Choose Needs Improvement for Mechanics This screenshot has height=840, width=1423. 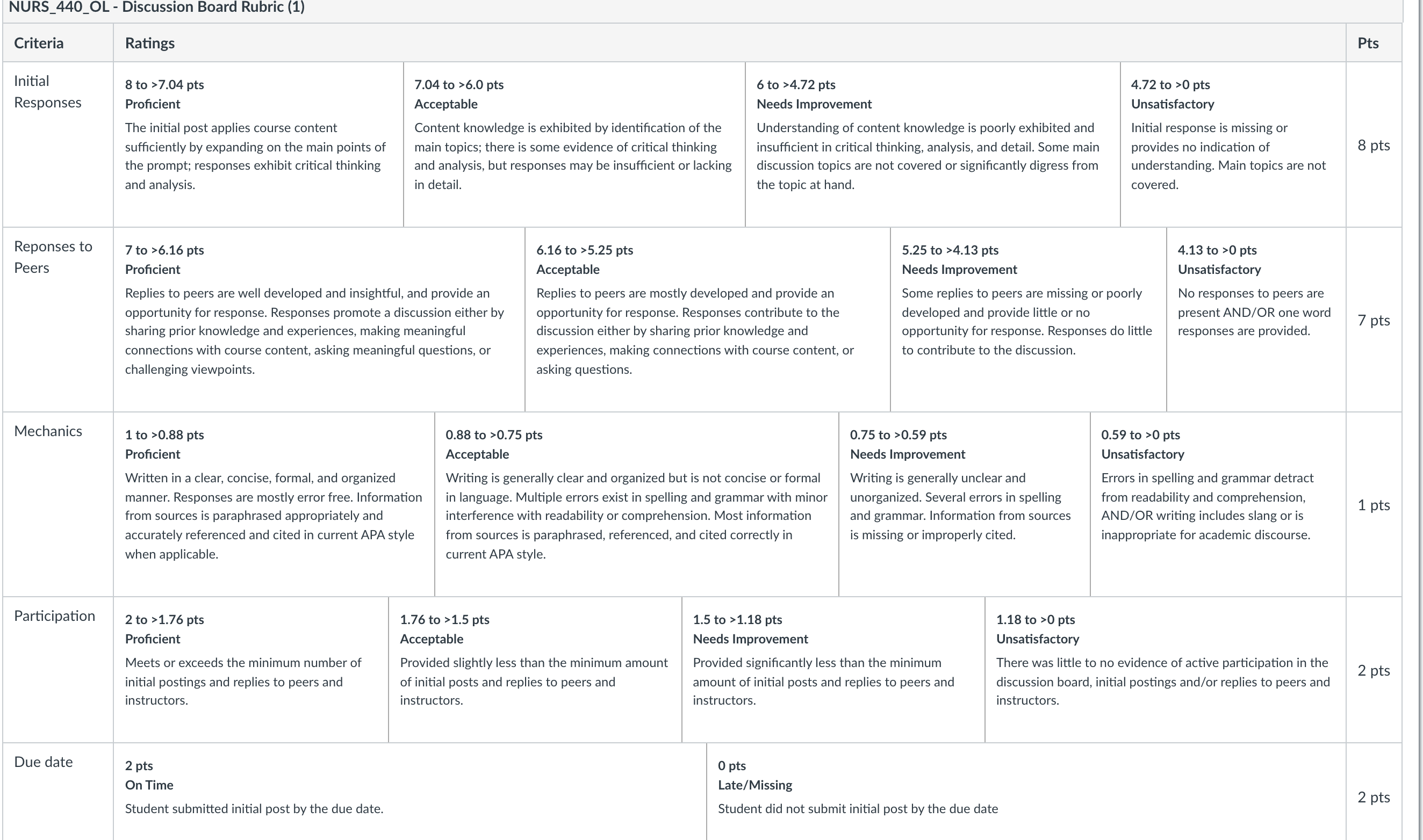(x=964, y=504)
